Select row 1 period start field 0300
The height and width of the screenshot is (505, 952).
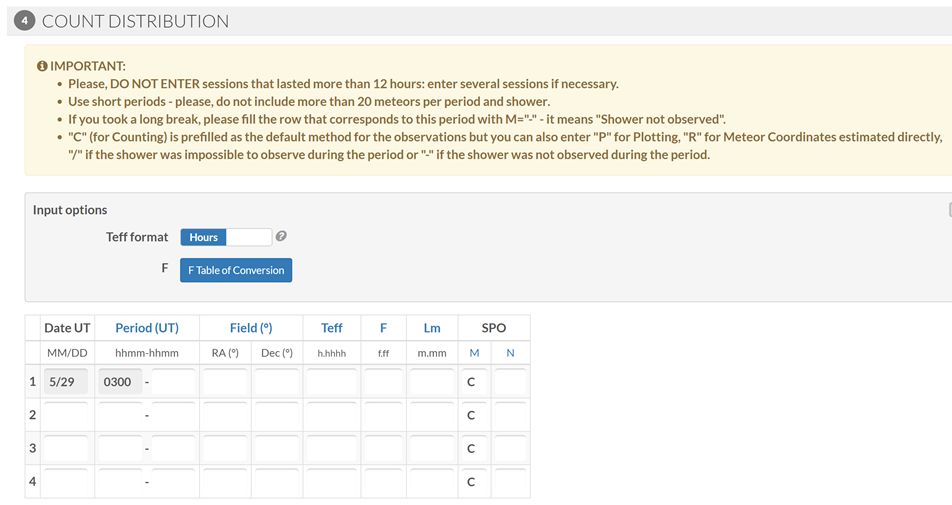pos(120,382)
